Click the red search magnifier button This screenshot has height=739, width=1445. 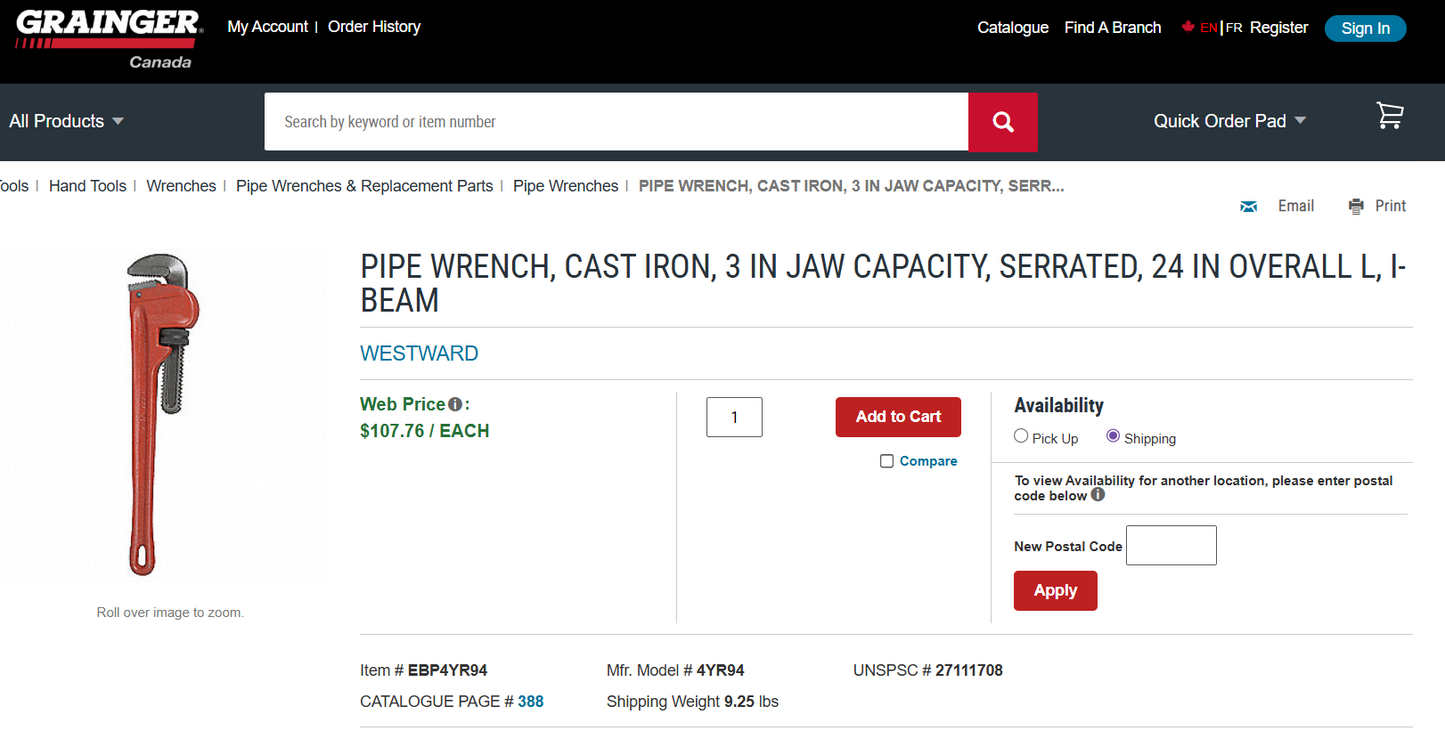1003,122
